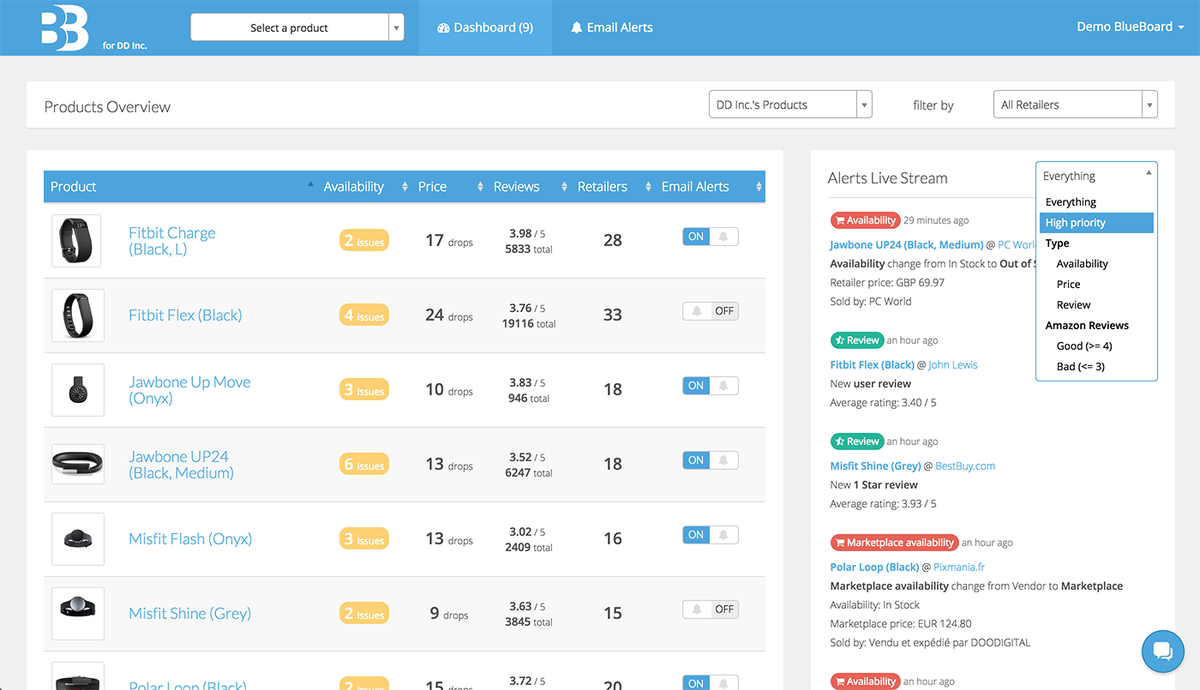Open the All Retailers filter dropdown
The image size is (1200, 690).
pyautogui.click(x=1075, y=104)
